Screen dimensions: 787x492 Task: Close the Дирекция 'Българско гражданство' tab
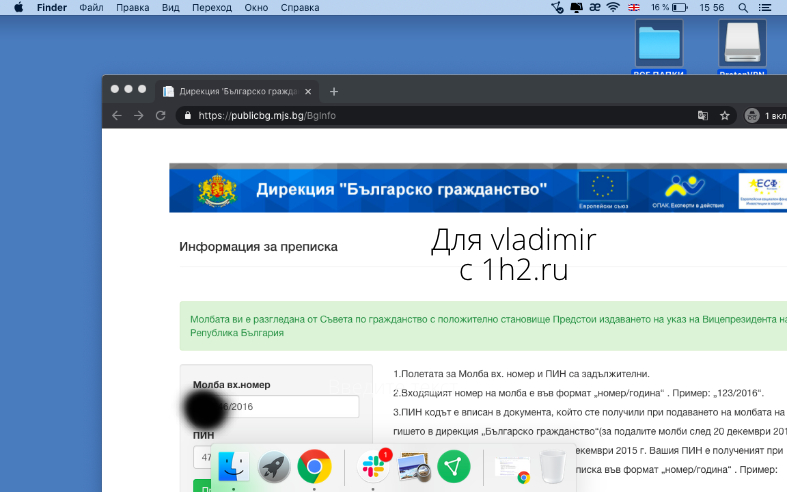[x=309, y=91]
